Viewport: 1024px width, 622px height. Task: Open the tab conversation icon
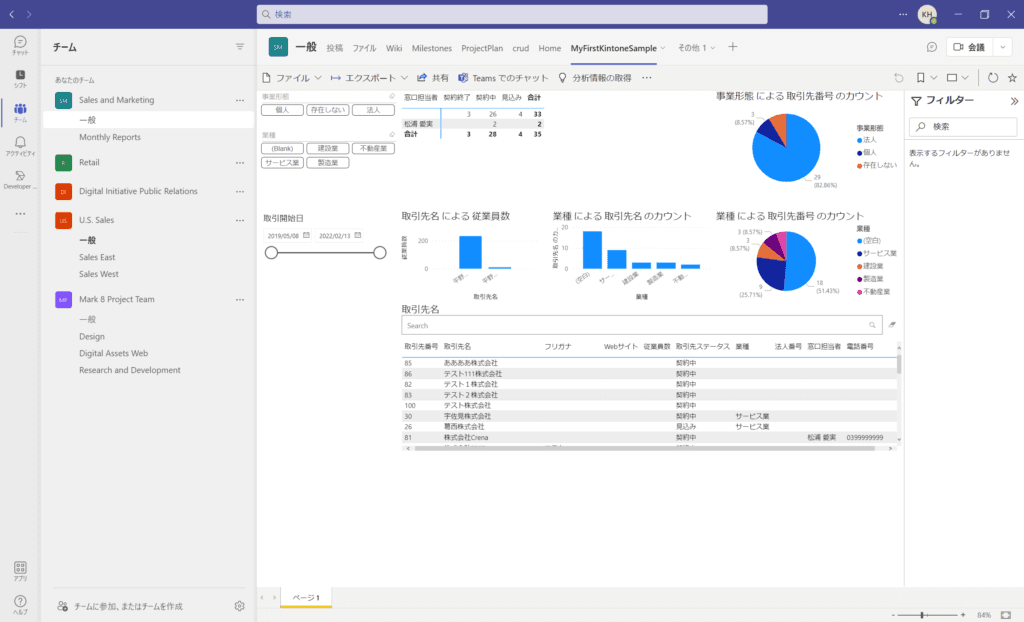tap(932, 47)
